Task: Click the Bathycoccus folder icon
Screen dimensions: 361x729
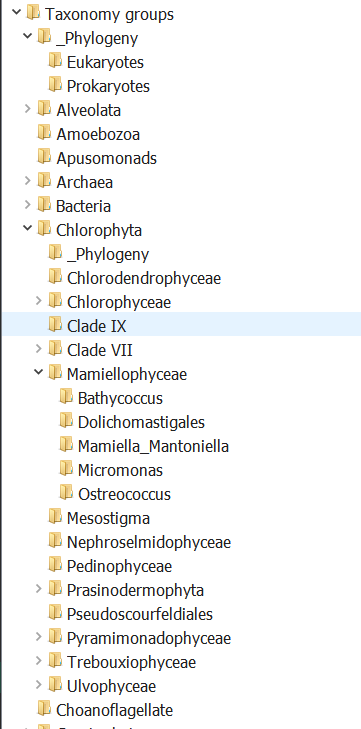Action: click(x=66, y=398)
